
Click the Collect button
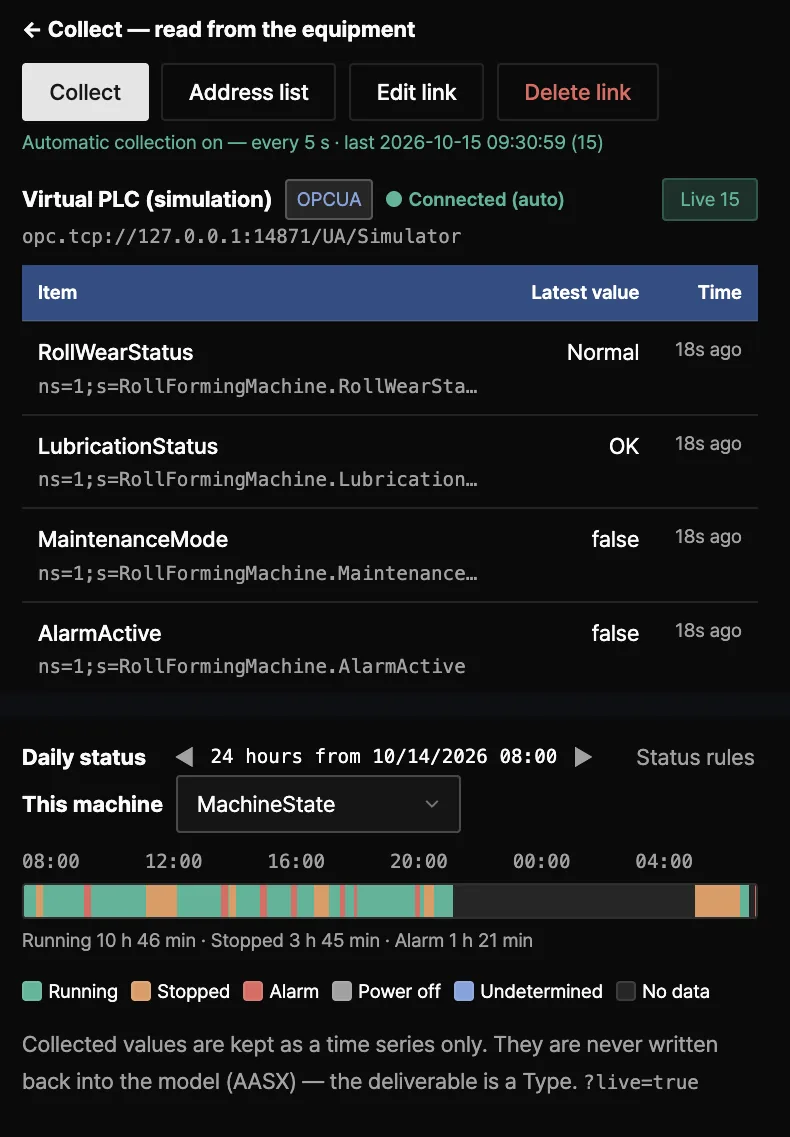coord(86,92)
